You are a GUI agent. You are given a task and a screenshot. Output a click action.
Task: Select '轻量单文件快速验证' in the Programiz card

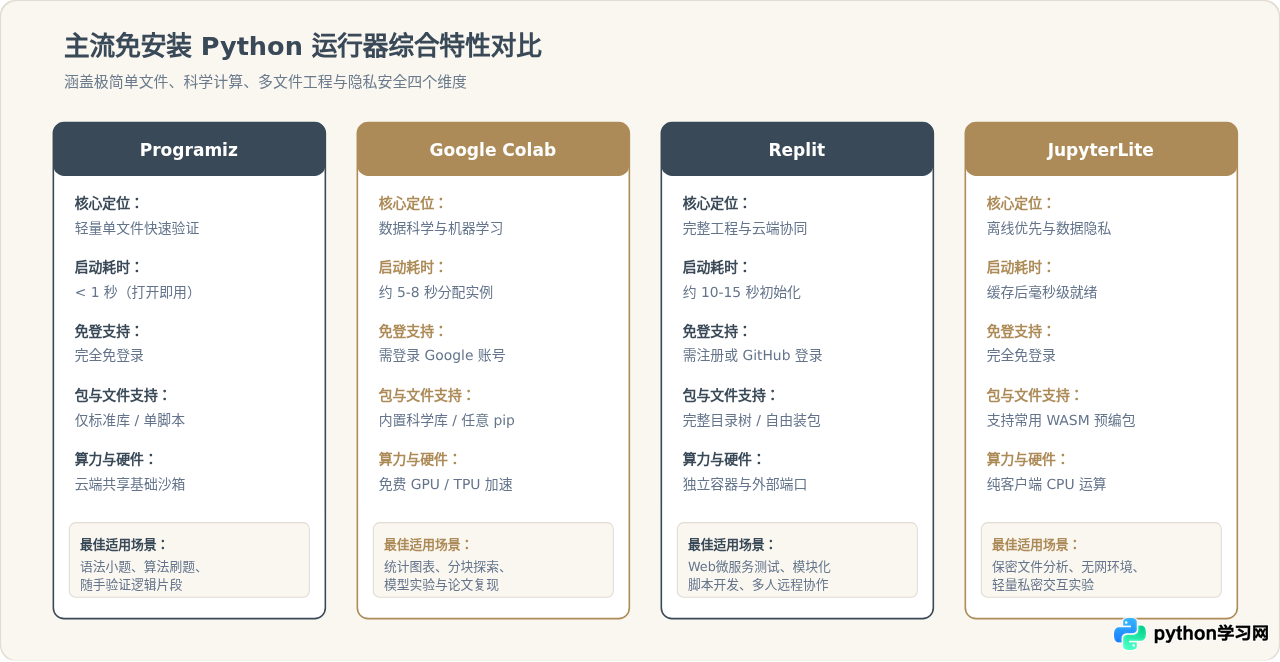point(137,228)
